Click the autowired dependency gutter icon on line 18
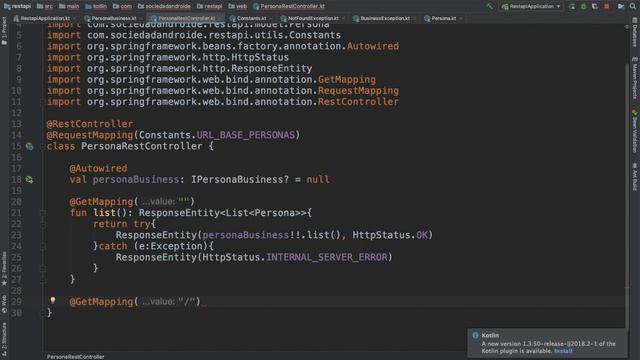Image resolution: width=640 pixels, height=360 pixels. 29,179
